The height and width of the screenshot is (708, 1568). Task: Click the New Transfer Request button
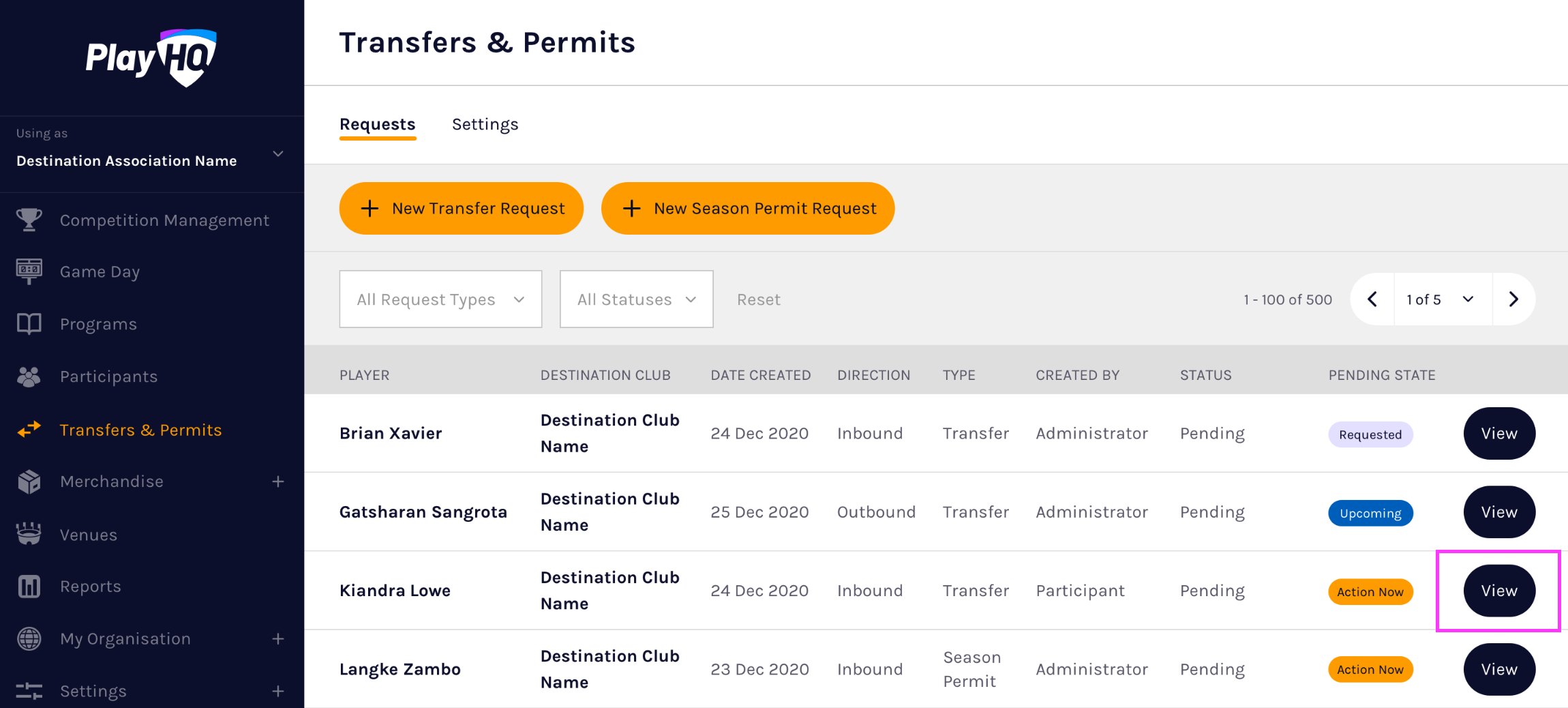(461, 208)
